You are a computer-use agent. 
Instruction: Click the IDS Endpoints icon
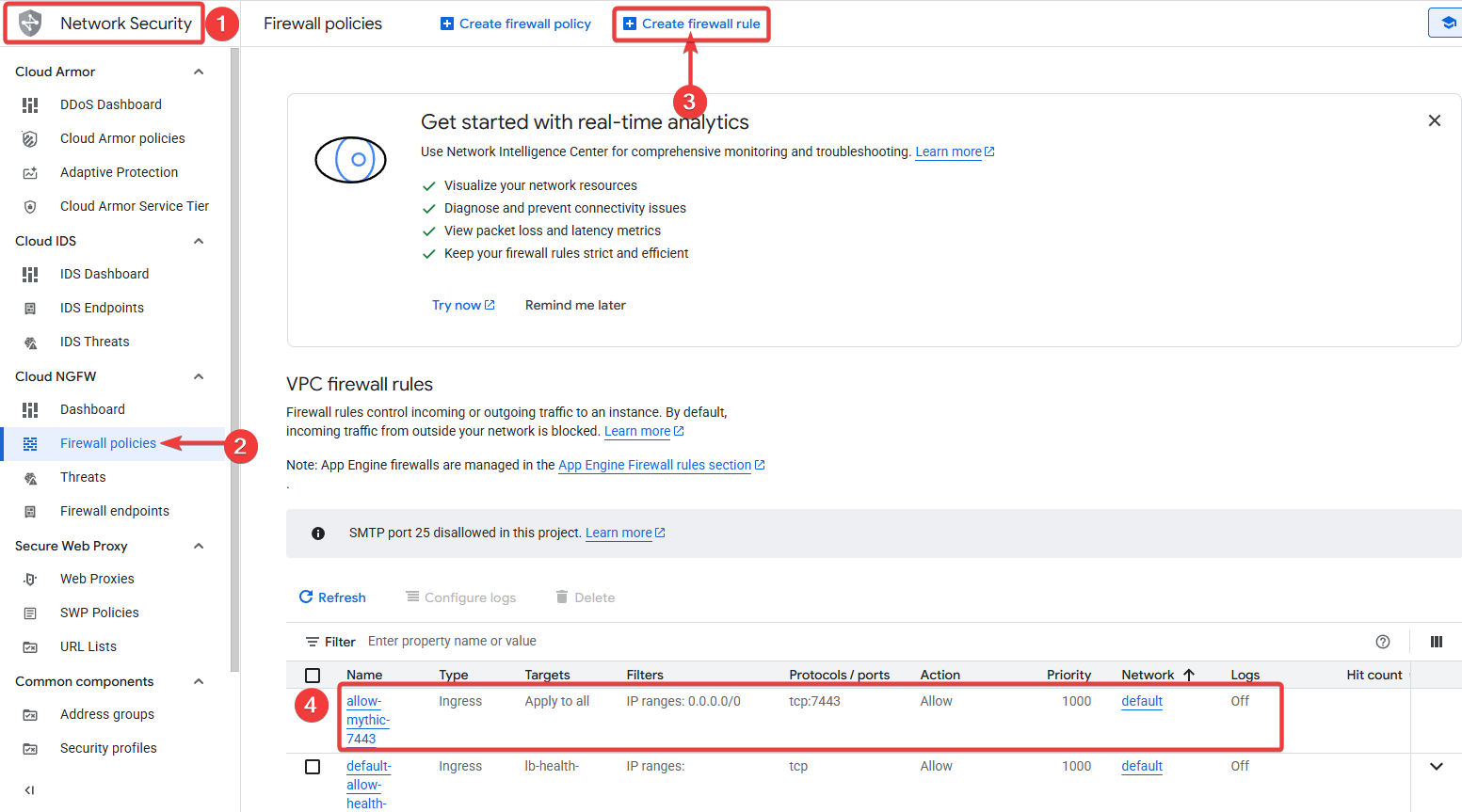point(30,308)
